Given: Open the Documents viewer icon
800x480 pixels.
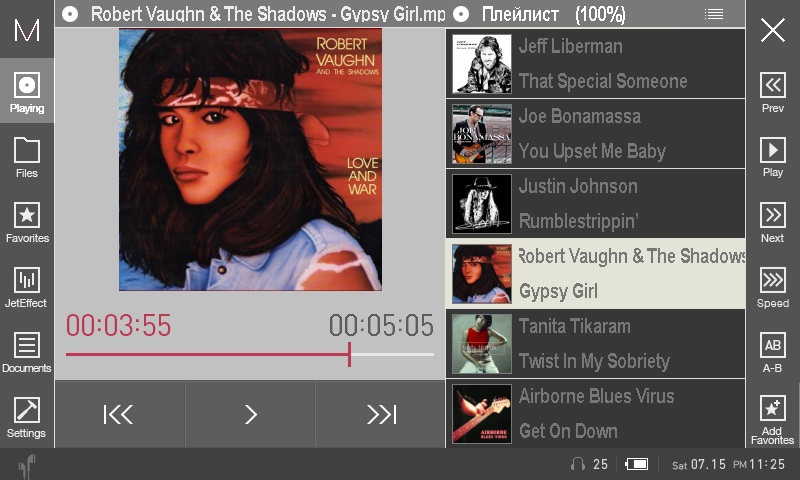Looking at the screenshot, I should tap(27, 345).
